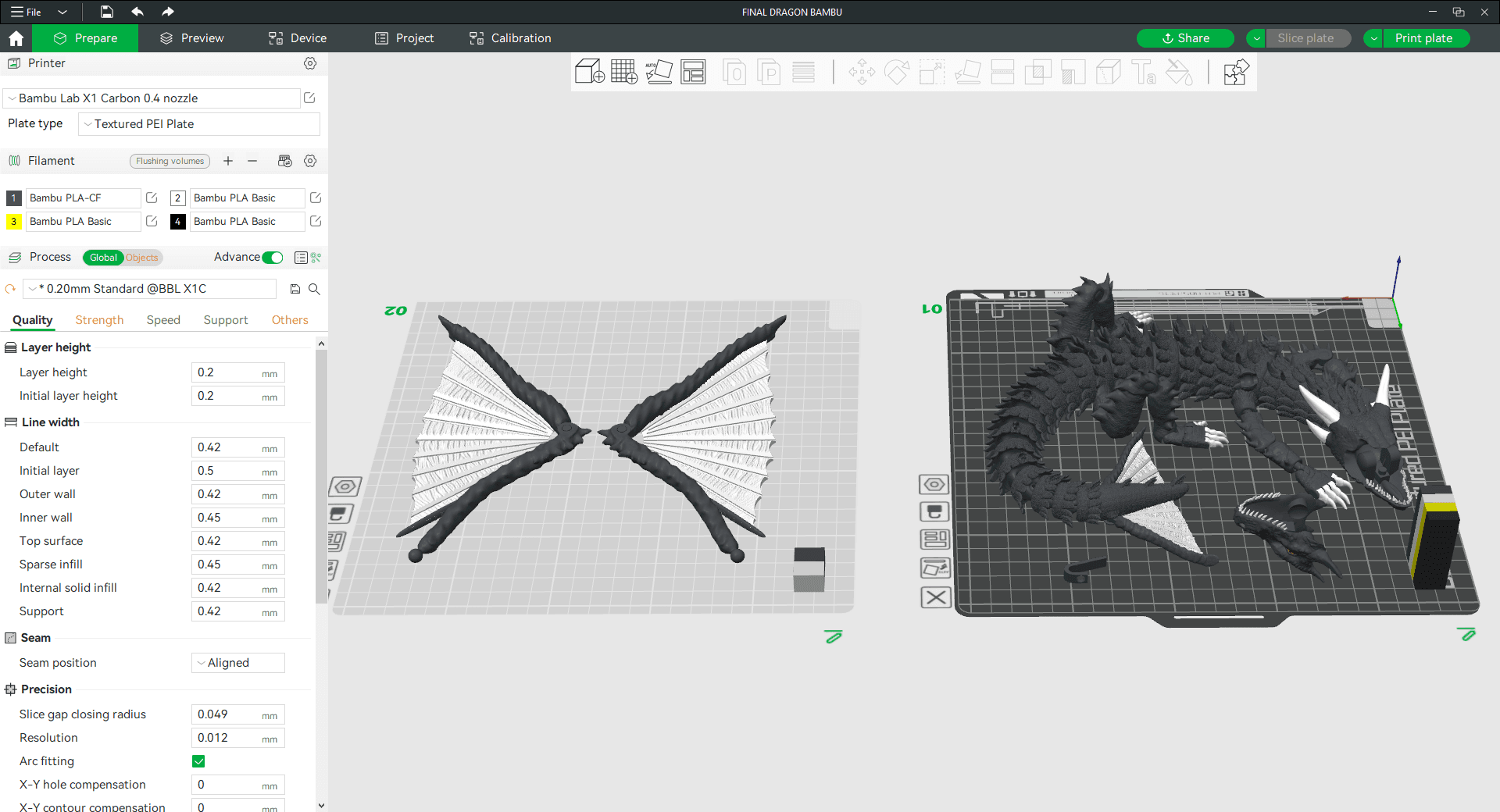Switch to the Project tab
The width and height of the screenshot is (1500, 812).
point(404,38)
